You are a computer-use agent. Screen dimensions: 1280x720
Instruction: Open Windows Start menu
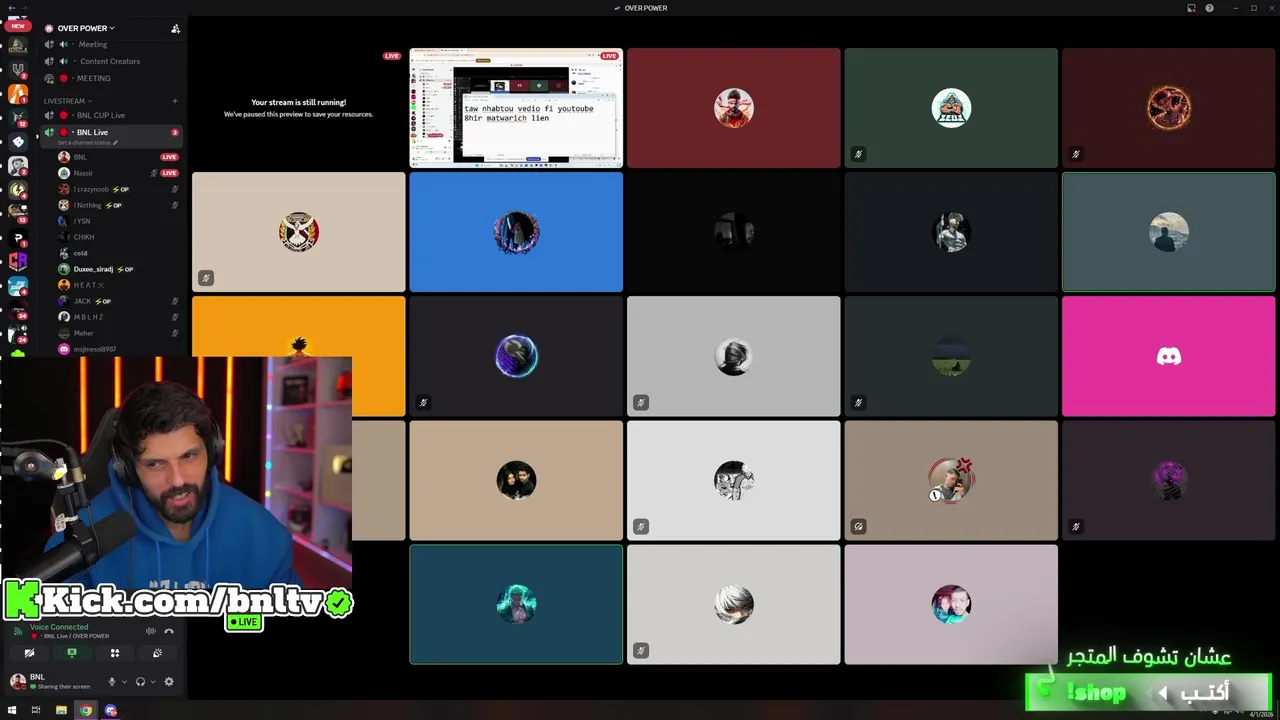[x=11, y=710]
